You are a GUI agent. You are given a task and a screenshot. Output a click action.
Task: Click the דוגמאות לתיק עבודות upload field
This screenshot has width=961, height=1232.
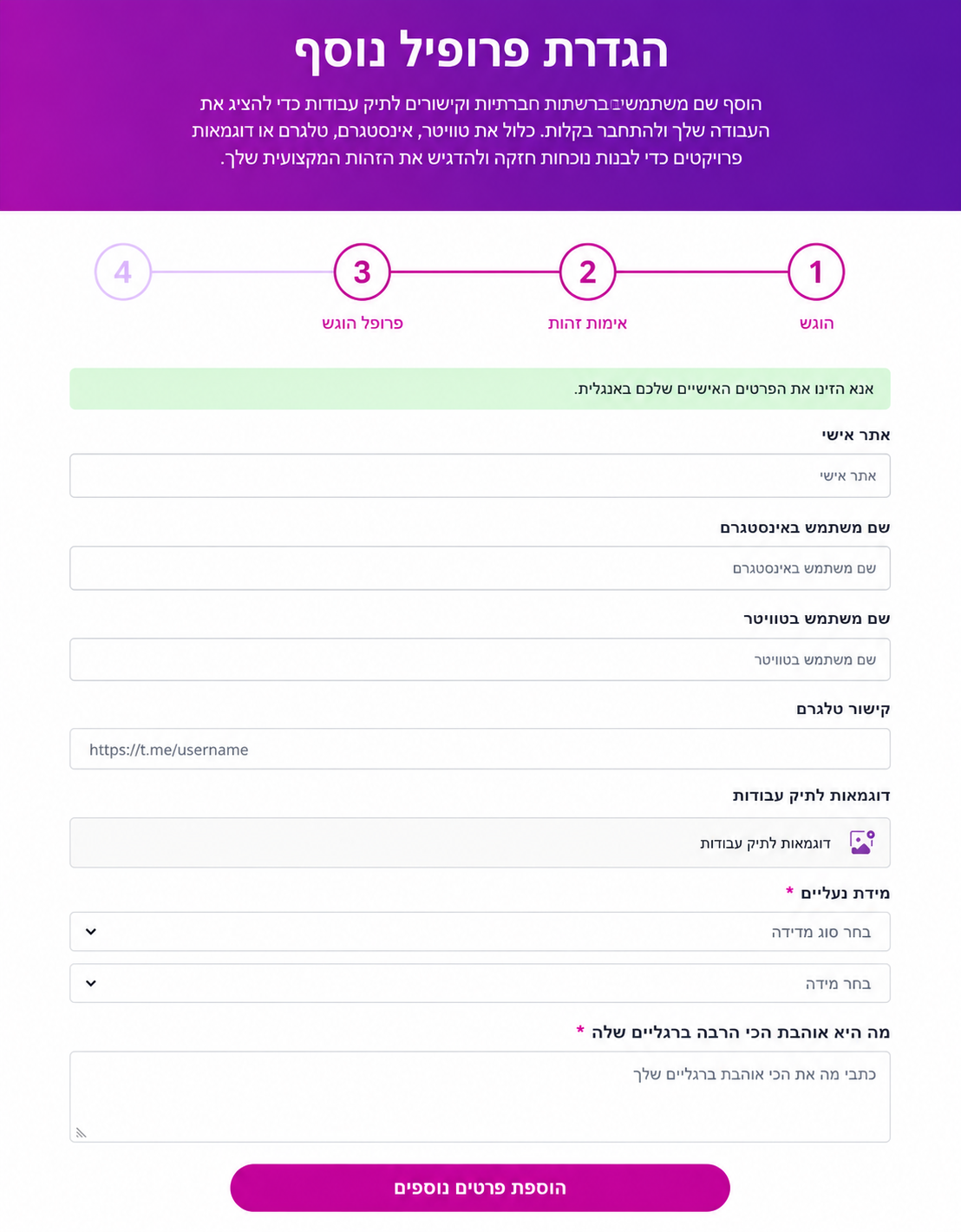point(480,842)
